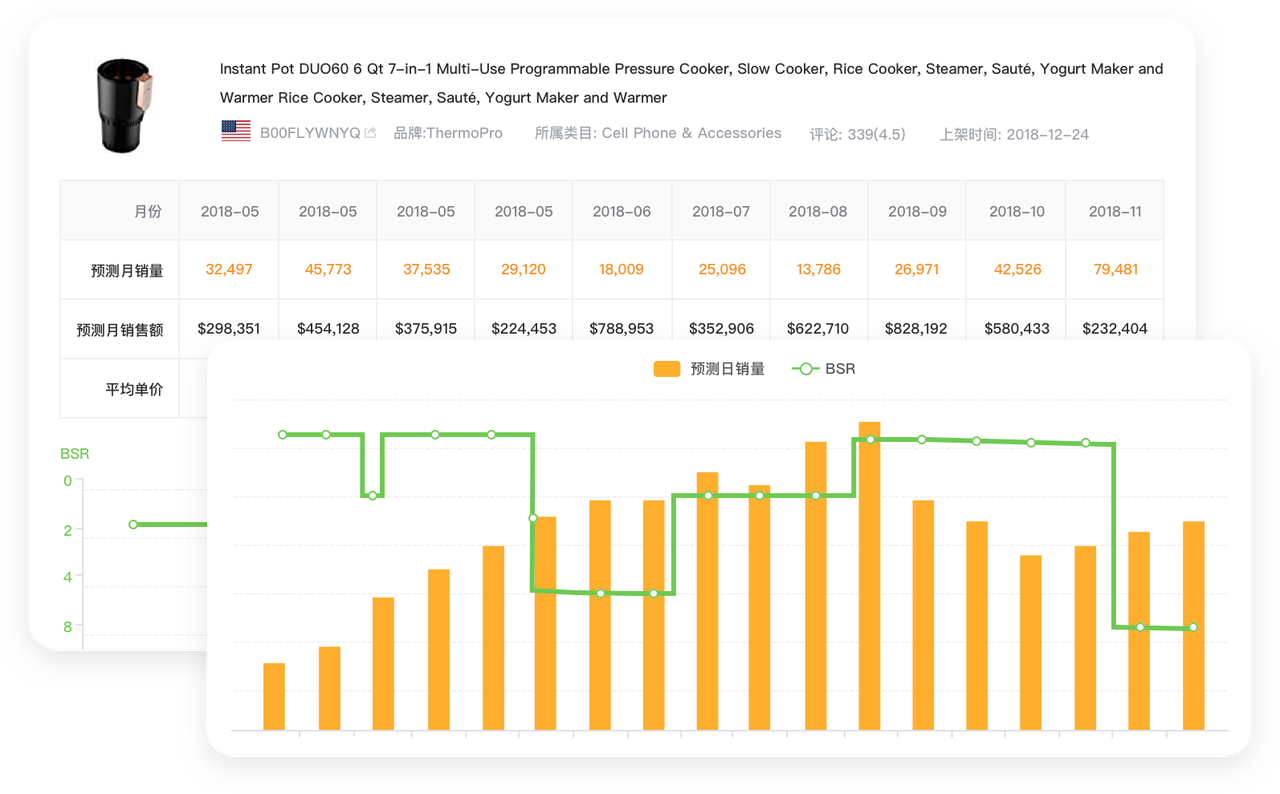Click the product thumbnail image

[122, 105]
